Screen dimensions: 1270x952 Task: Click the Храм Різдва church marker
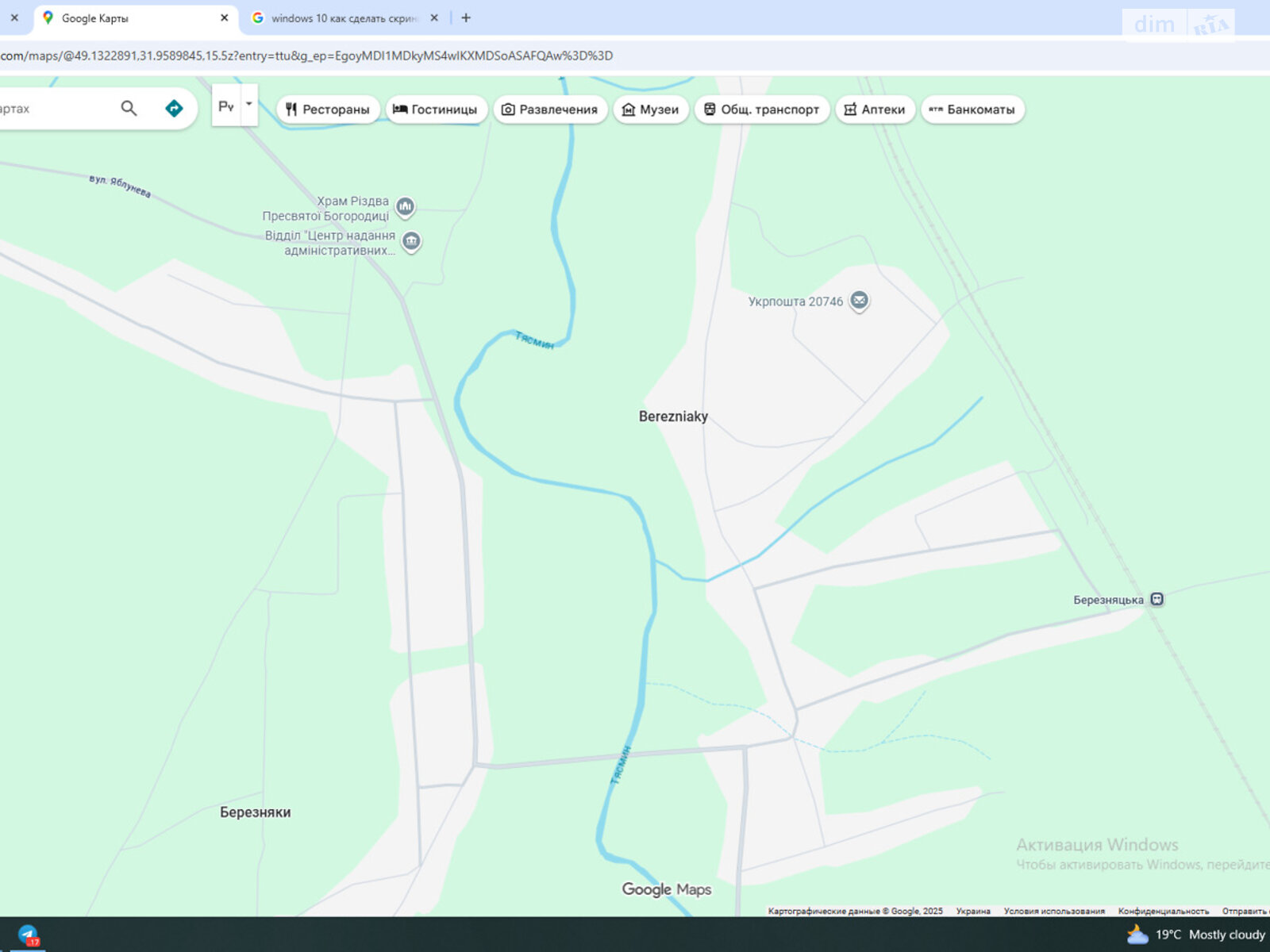(x=405, y=205)
